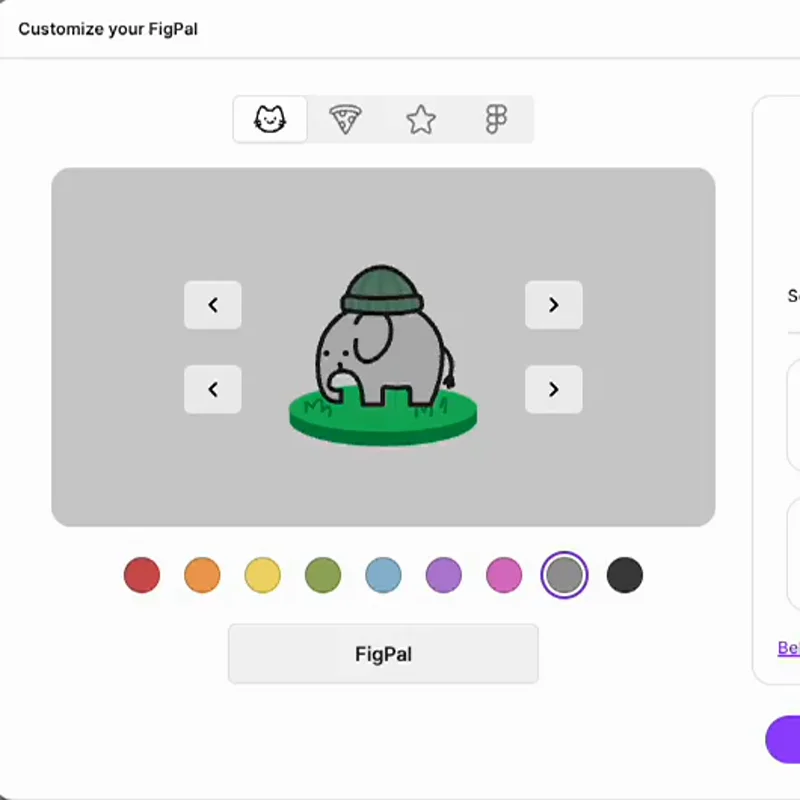
Task: Go to previous hat with upper left arrow
Action: [213, 305]
